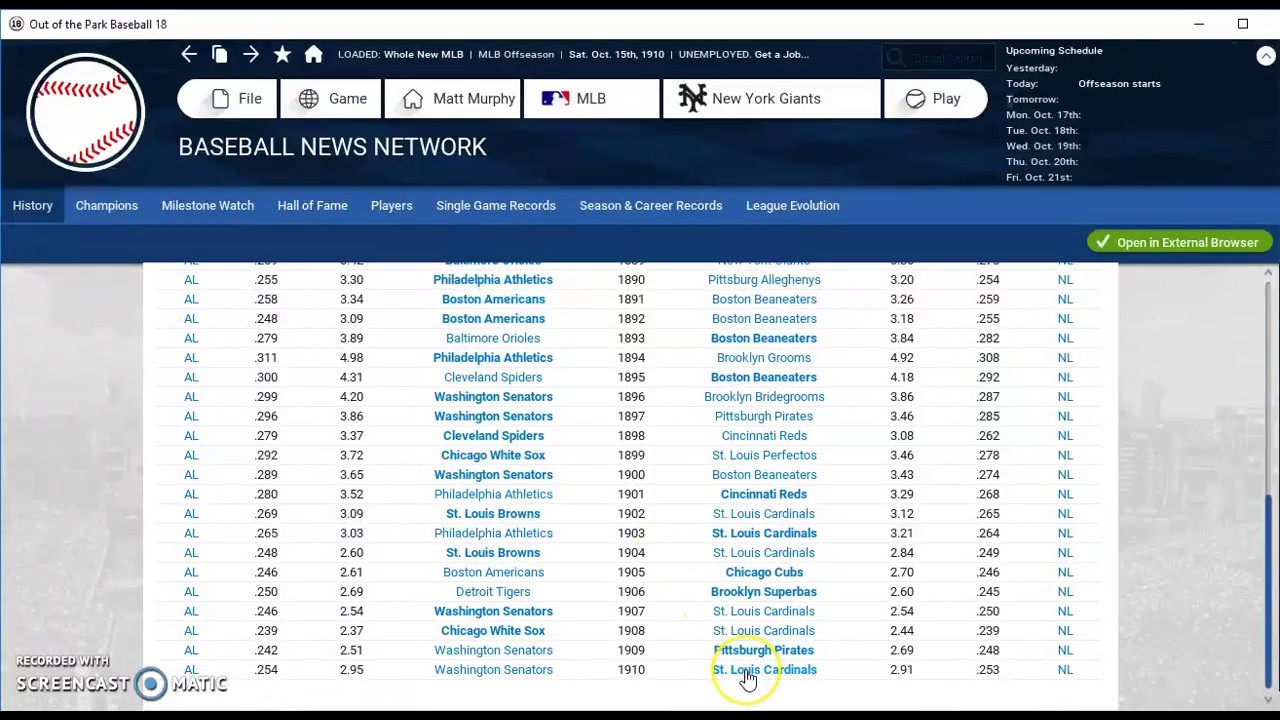Go forward with the right arrow icon
1280x720 pixels.
[x=251, y=54]
